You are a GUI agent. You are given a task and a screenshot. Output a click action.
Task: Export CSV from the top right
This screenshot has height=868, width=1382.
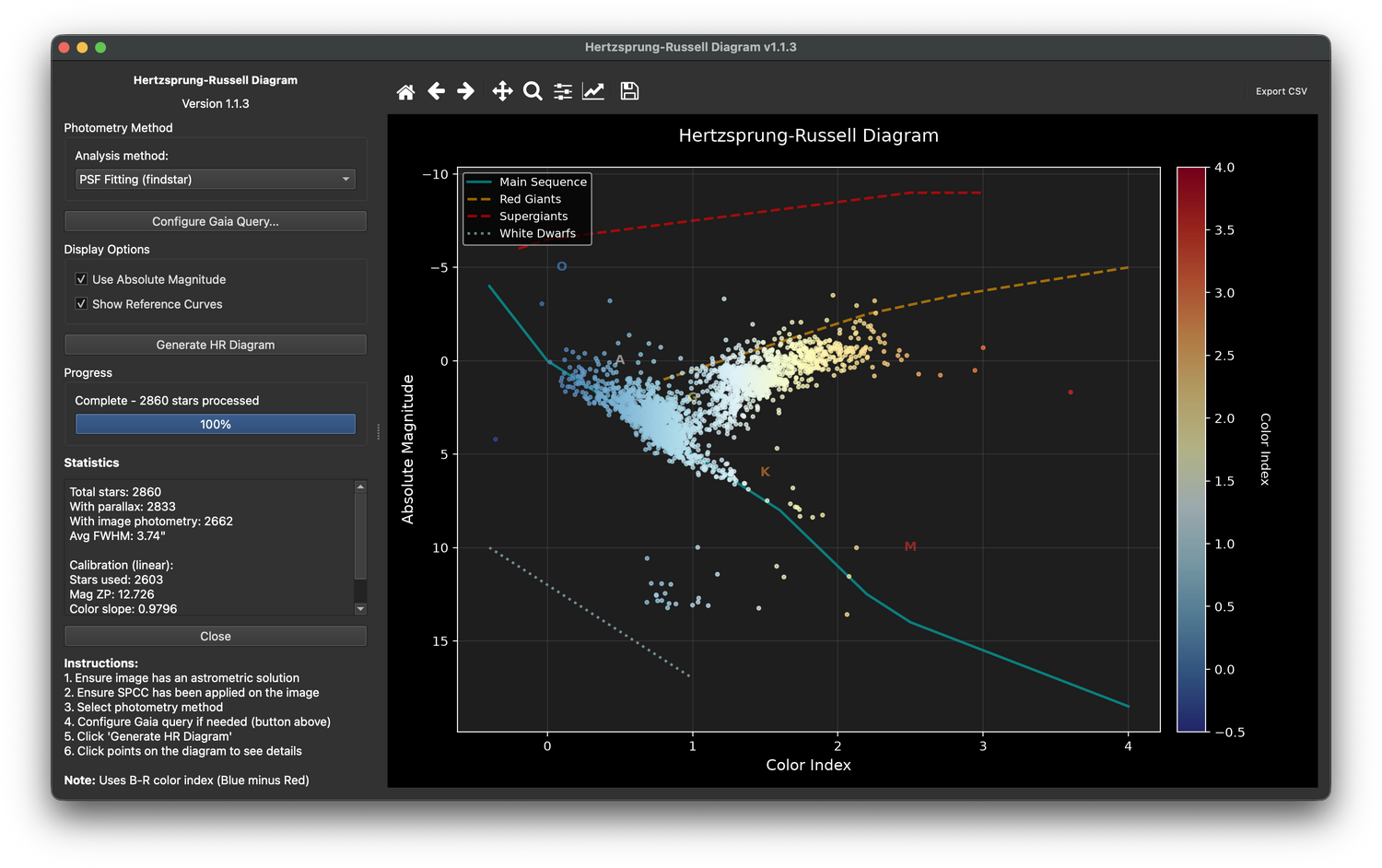pyautogui.click(x=1281, y=91)
